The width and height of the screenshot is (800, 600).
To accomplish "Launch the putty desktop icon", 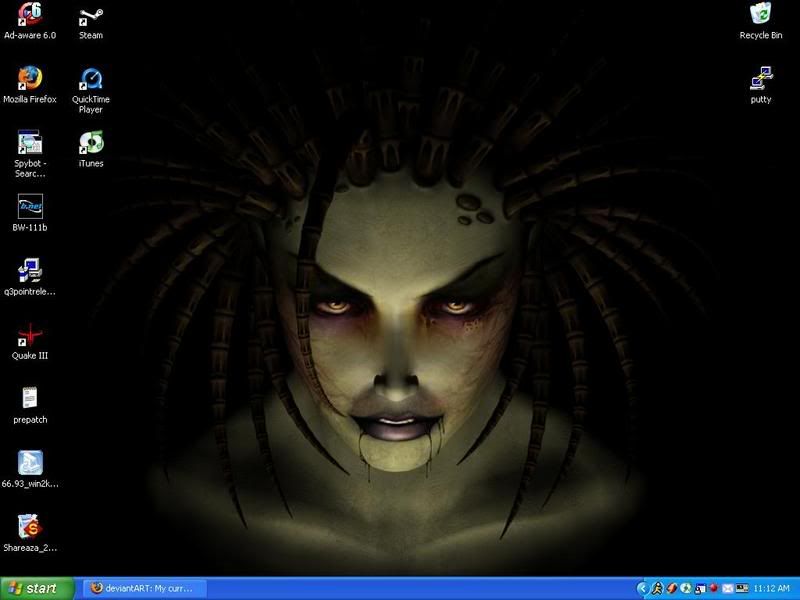I will [x=761, y=85].
